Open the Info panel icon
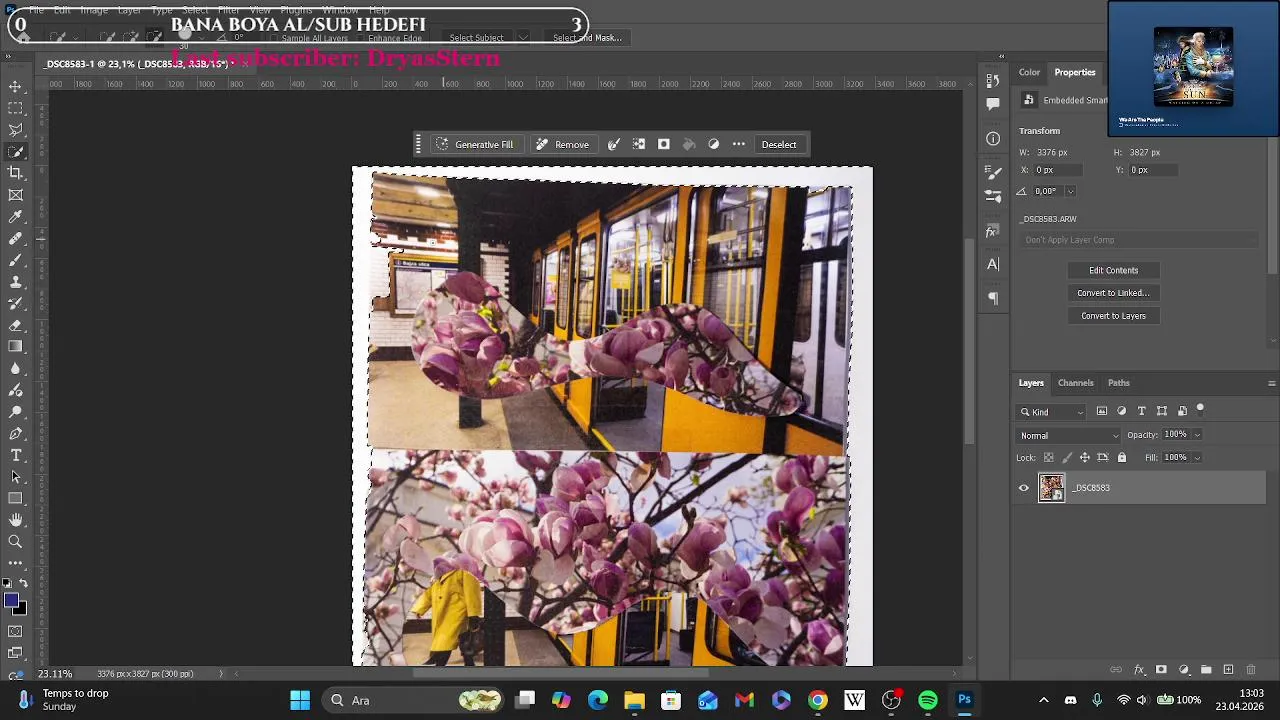This screenshot has height=720, width=1280. tap(993, 139)
